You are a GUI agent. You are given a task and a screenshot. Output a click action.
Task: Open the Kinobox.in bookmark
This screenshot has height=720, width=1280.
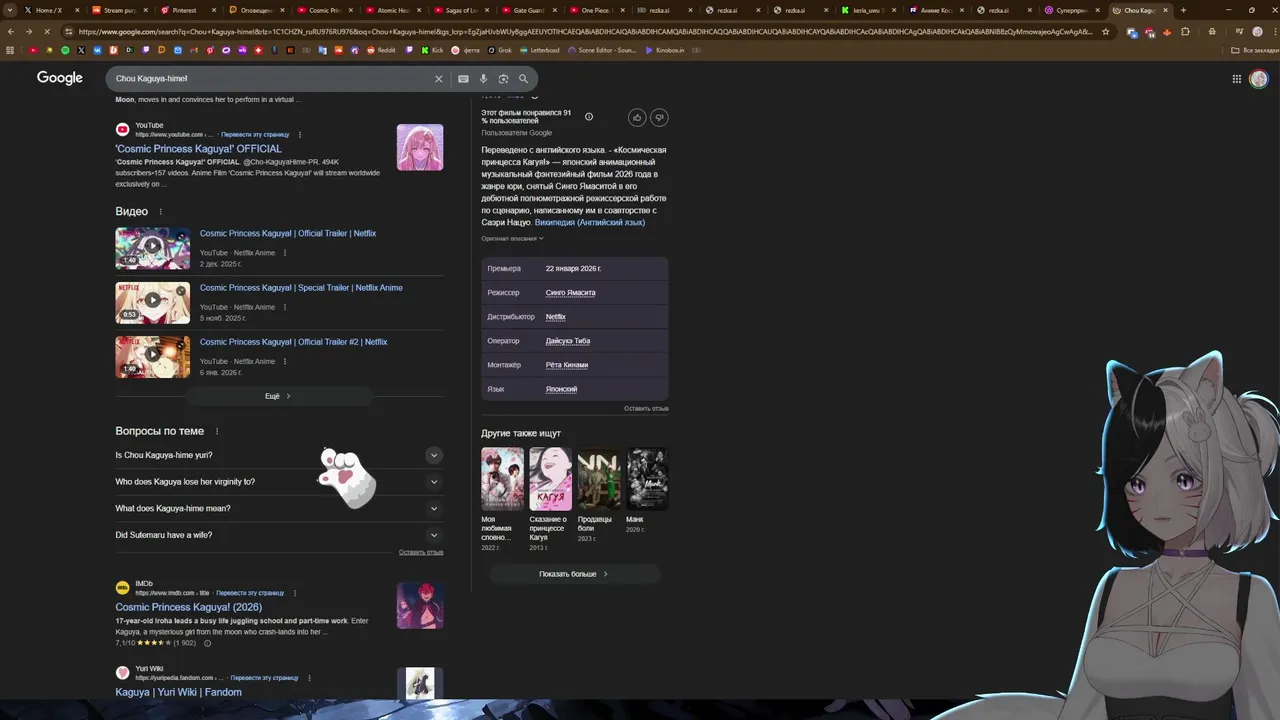point(665,50)
